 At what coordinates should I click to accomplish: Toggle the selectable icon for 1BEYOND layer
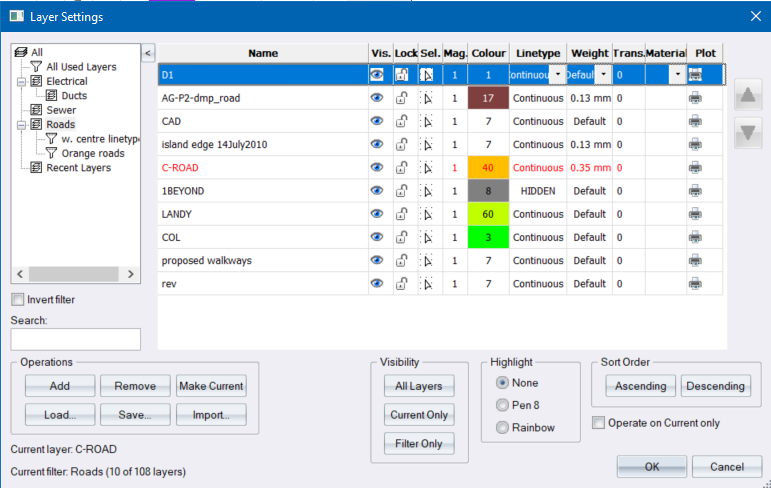pos(427,190)
